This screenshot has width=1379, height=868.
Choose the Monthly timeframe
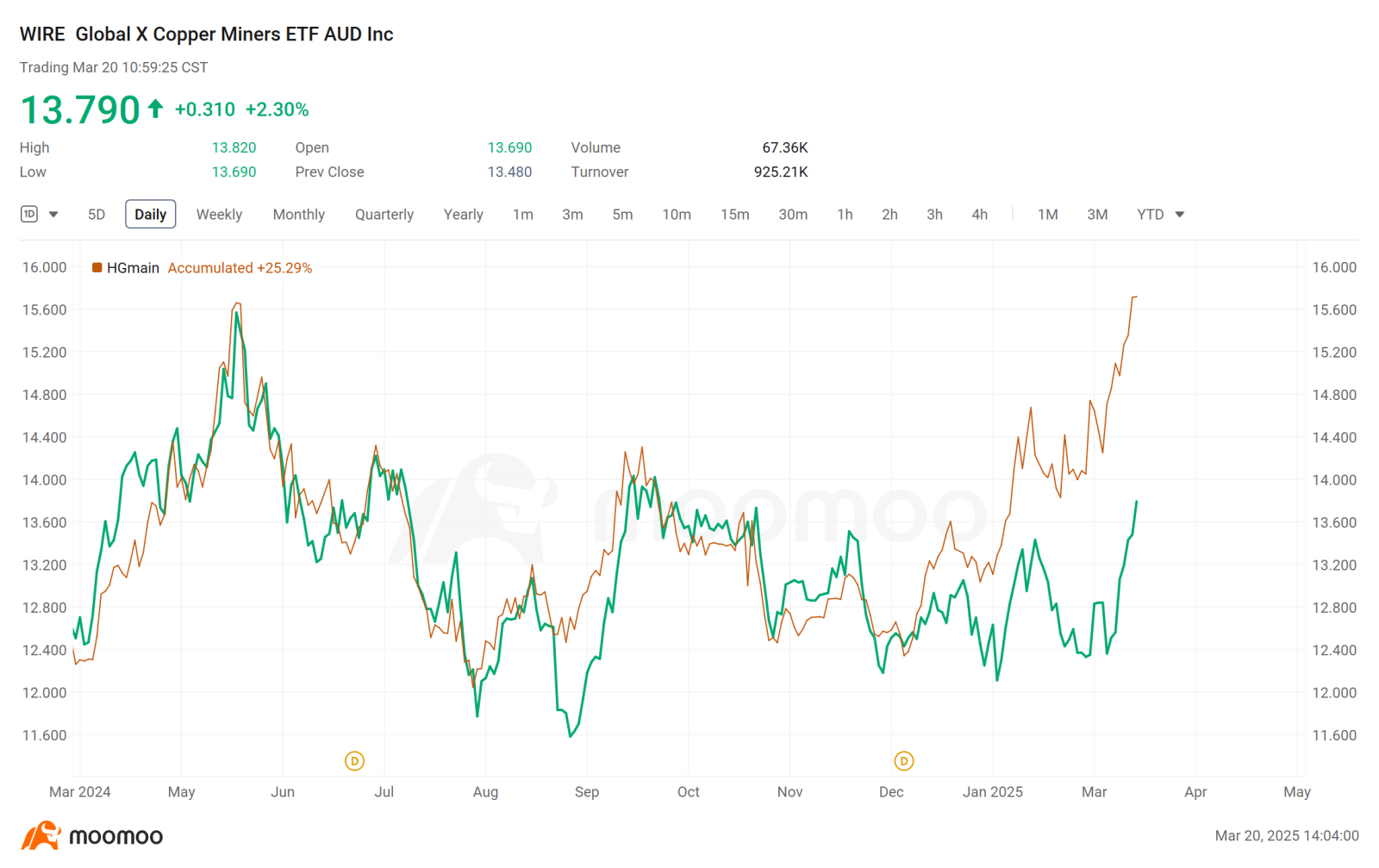[299, 215]
